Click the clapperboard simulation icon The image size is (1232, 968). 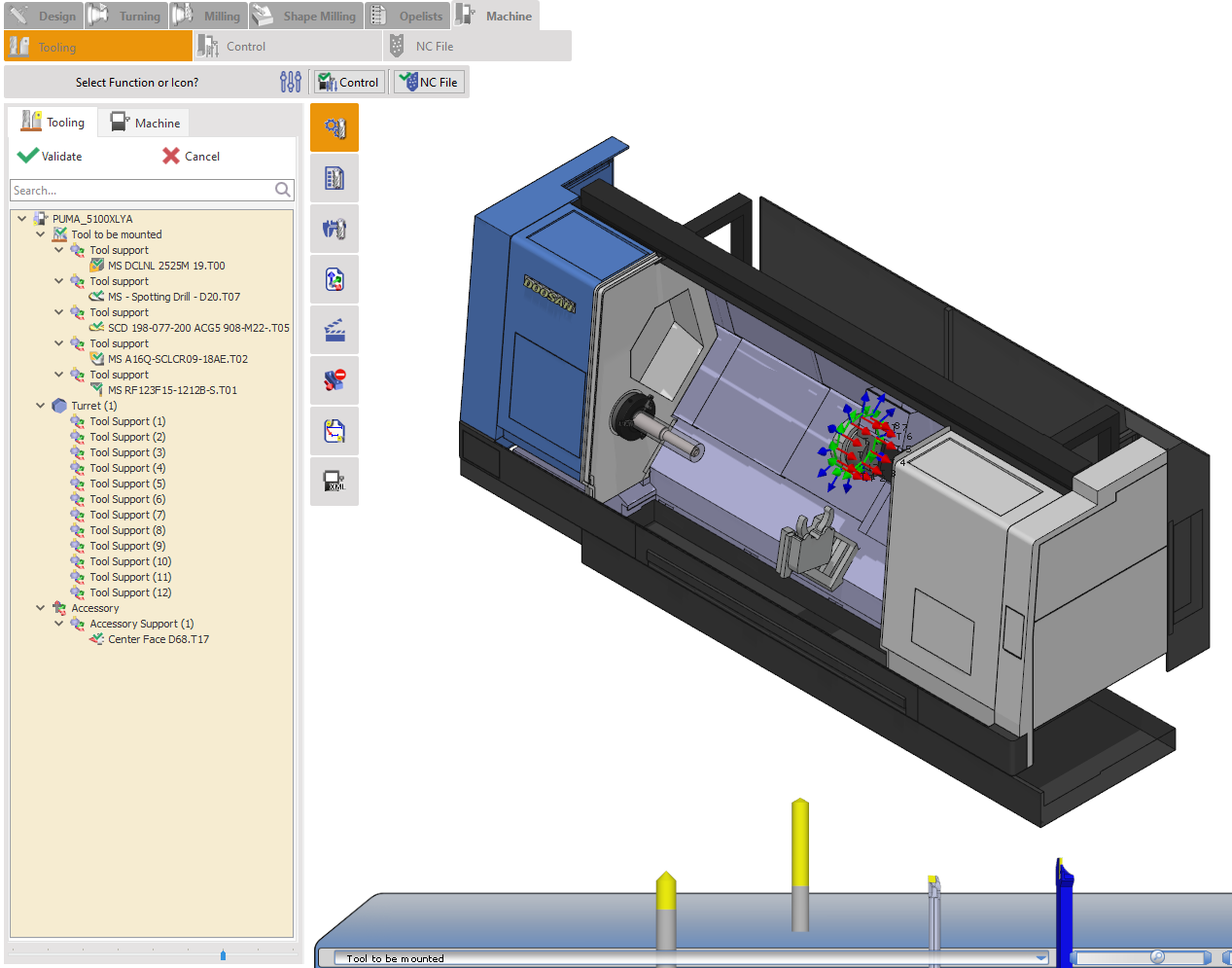334,331
